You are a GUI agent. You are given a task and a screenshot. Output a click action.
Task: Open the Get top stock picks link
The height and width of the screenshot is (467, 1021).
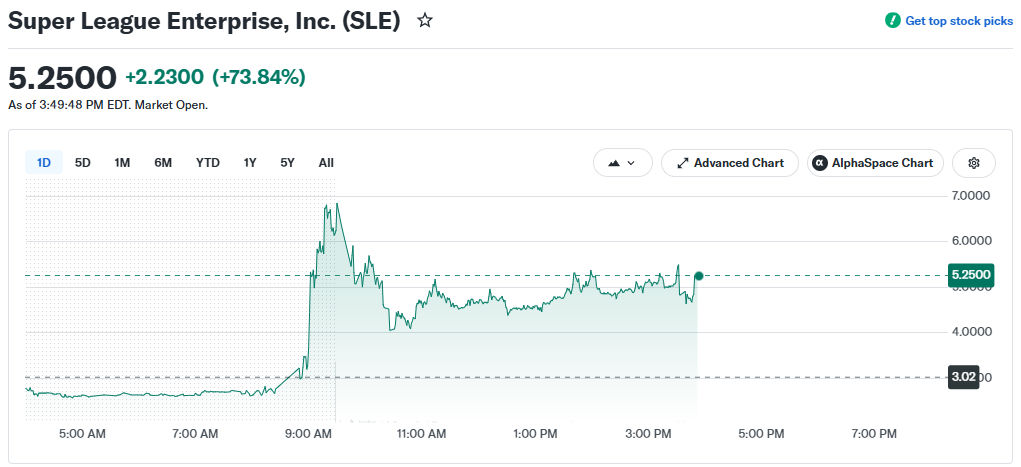point(958,21)
